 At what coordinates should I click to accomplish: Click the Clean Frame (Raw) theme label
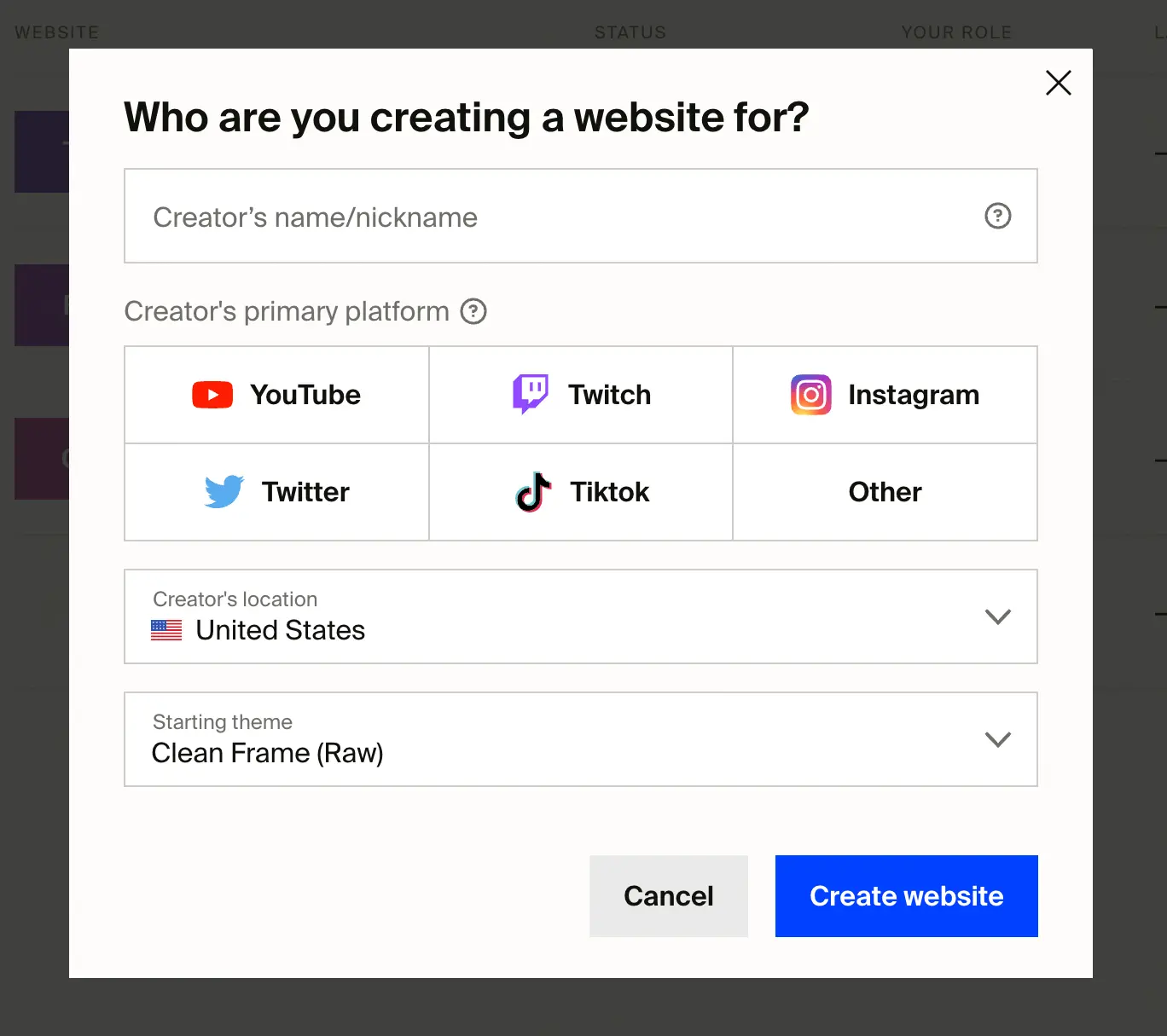pyautogui.click(x=267, y=753)
